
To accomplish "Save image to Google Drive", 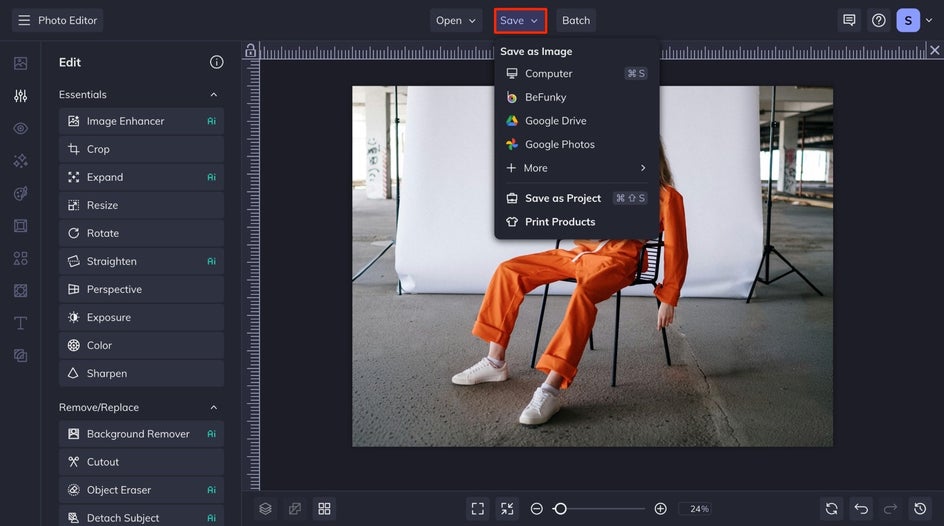I will [576, 120].
